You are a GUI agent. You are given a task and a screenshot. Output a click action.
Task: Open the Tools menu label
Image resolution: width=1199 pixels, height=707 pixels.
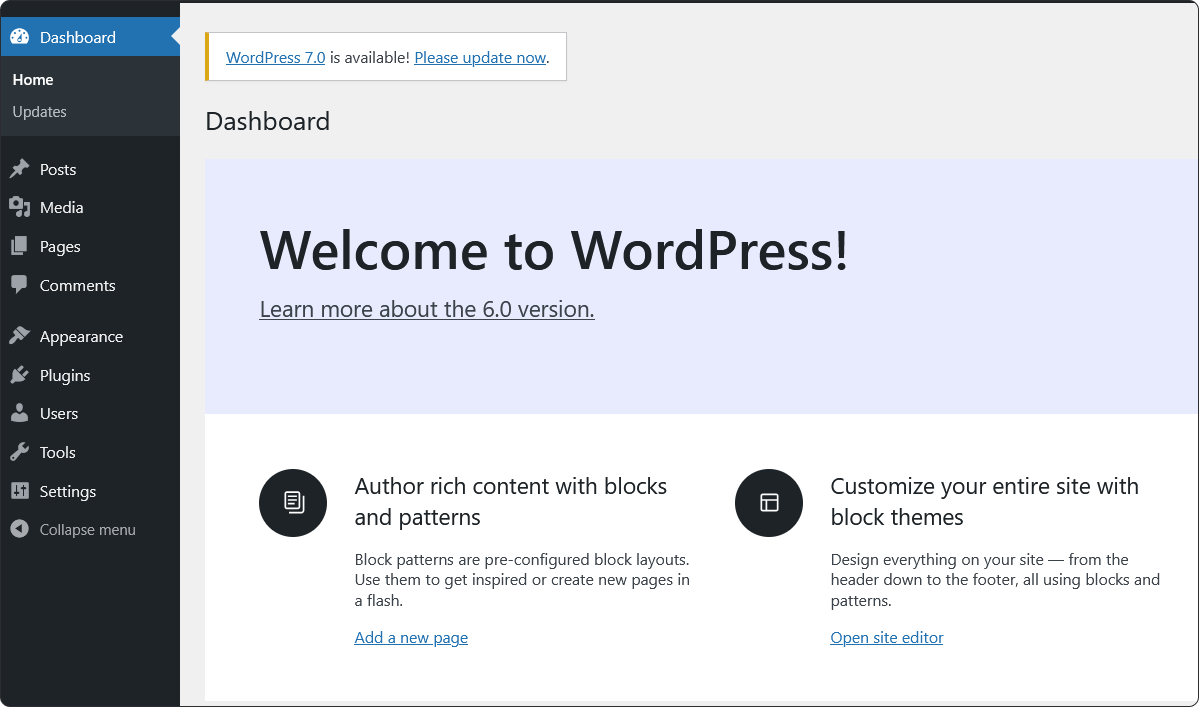[x=58, y=452]
